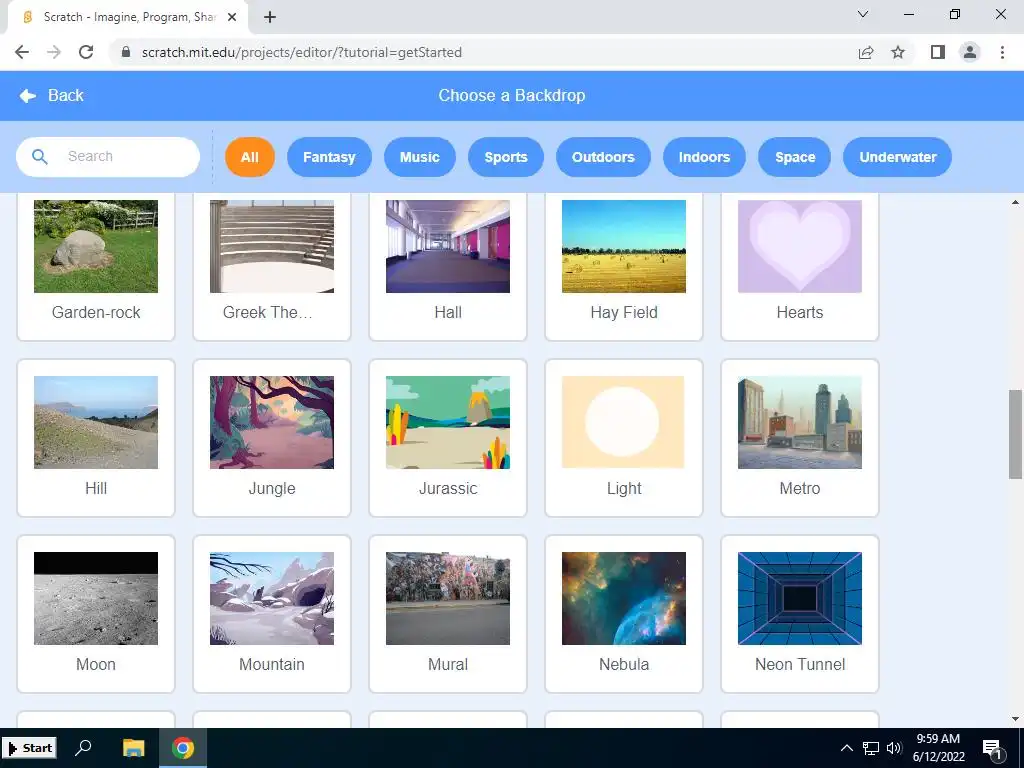Screen dimensions: 1024x768
Task: Filter backdrops by Indoors
Action: tap(704, 157)
